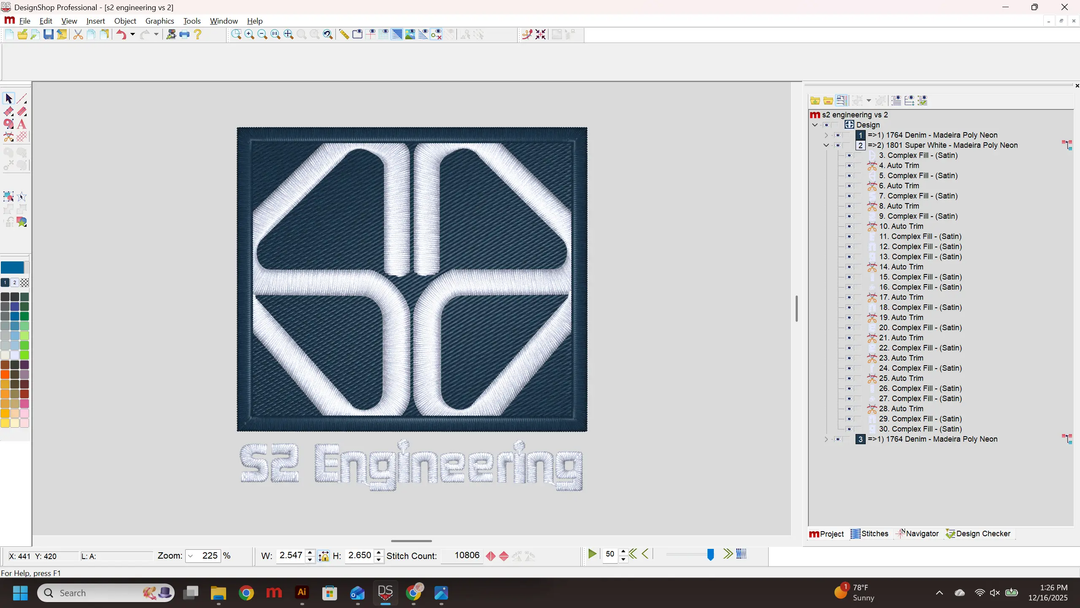Click the Cut scissors toolbar icon
Image resolution: width=1080 pixels, height=608 pixels.
click(x=78, y=34)
